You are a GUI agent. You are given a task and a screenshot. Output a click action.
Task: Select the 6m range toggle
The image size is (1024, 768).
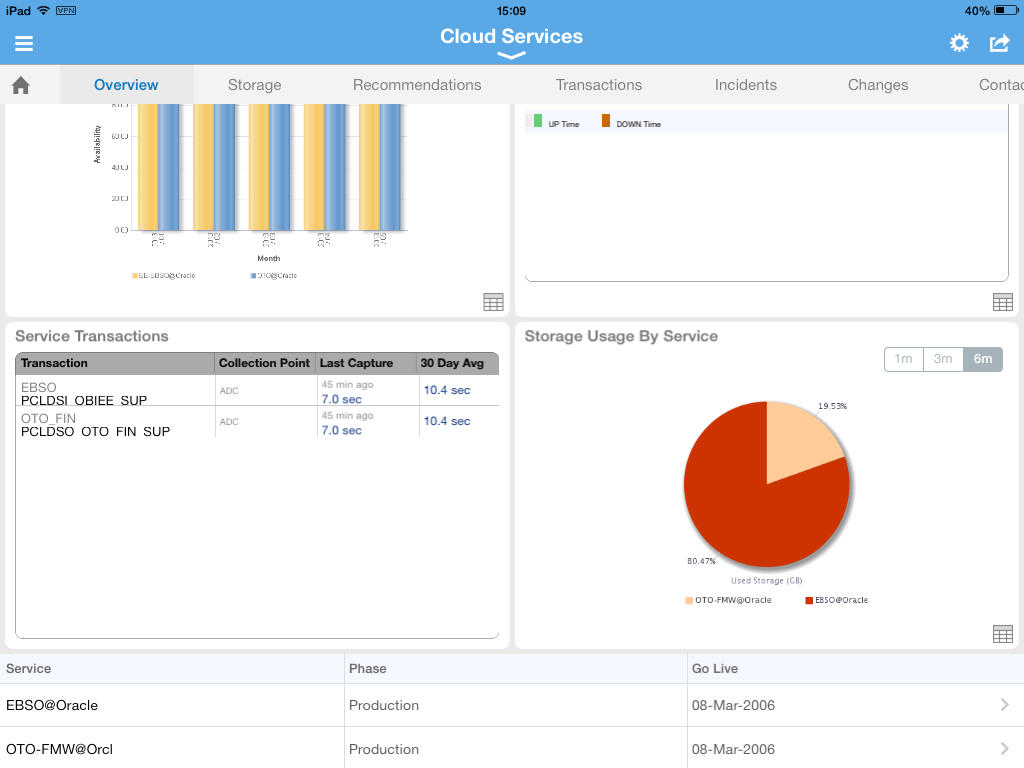click(983, 359)
